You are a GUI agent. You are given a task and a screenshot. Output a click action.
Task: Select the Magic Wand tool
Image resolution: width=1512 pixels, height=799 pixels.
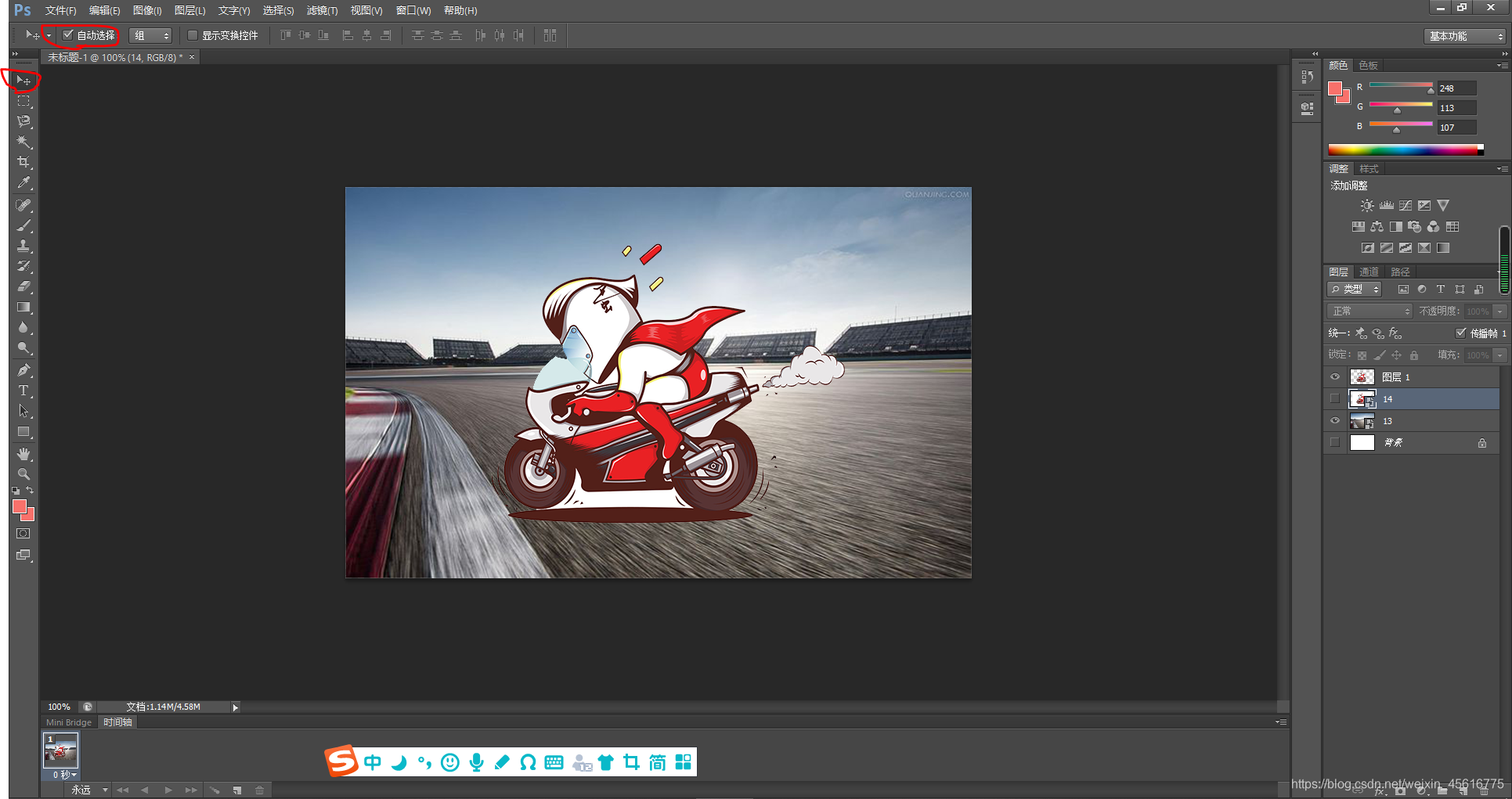pos(23,142)
